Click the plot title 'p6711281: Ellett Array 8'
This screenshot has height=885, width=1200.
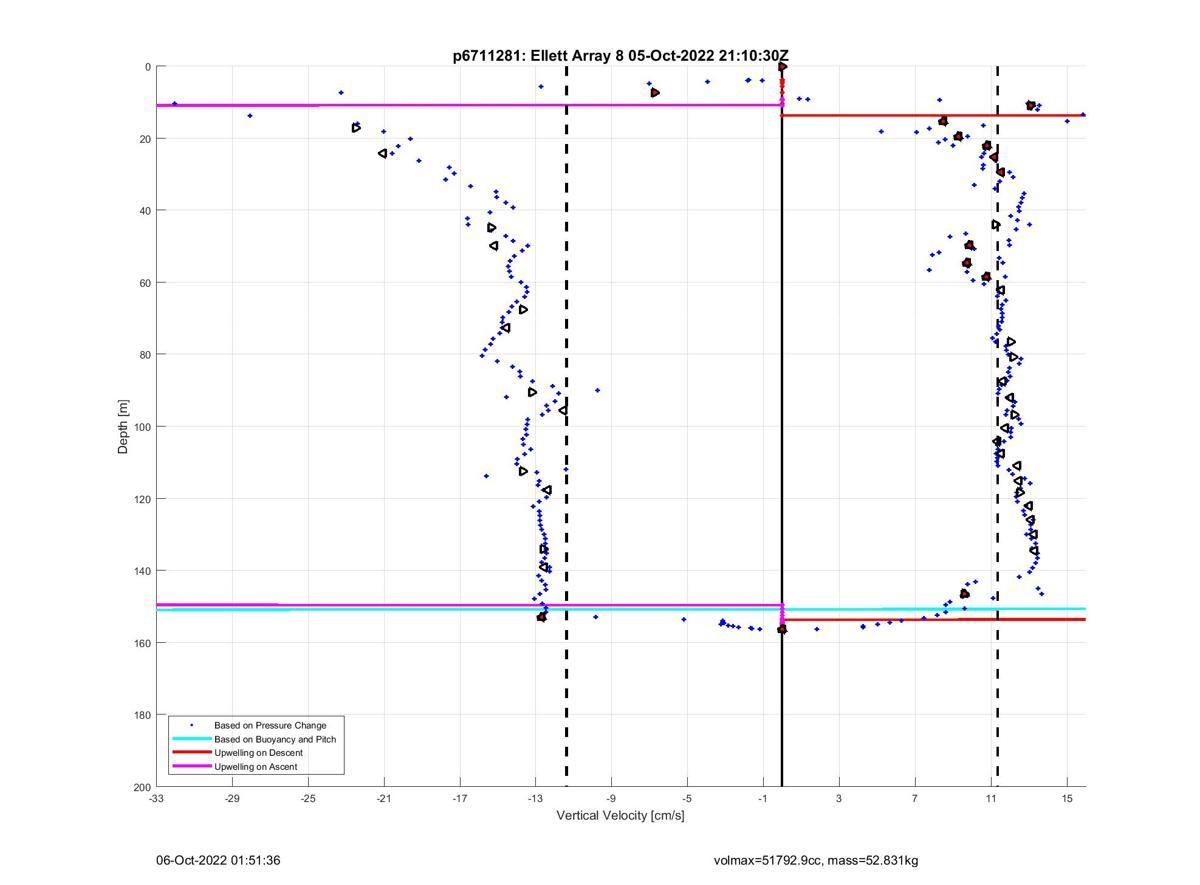pyautogui.click(x=538, y=56)
